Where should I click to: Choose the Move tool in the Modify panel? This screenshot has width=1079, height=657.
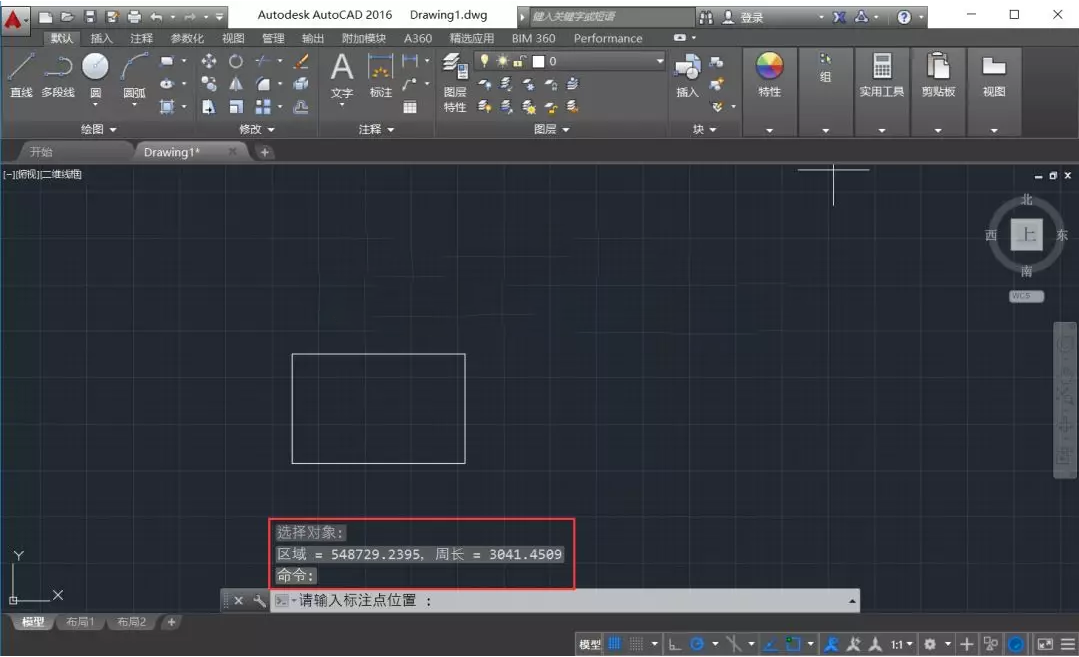pos(209,62)
